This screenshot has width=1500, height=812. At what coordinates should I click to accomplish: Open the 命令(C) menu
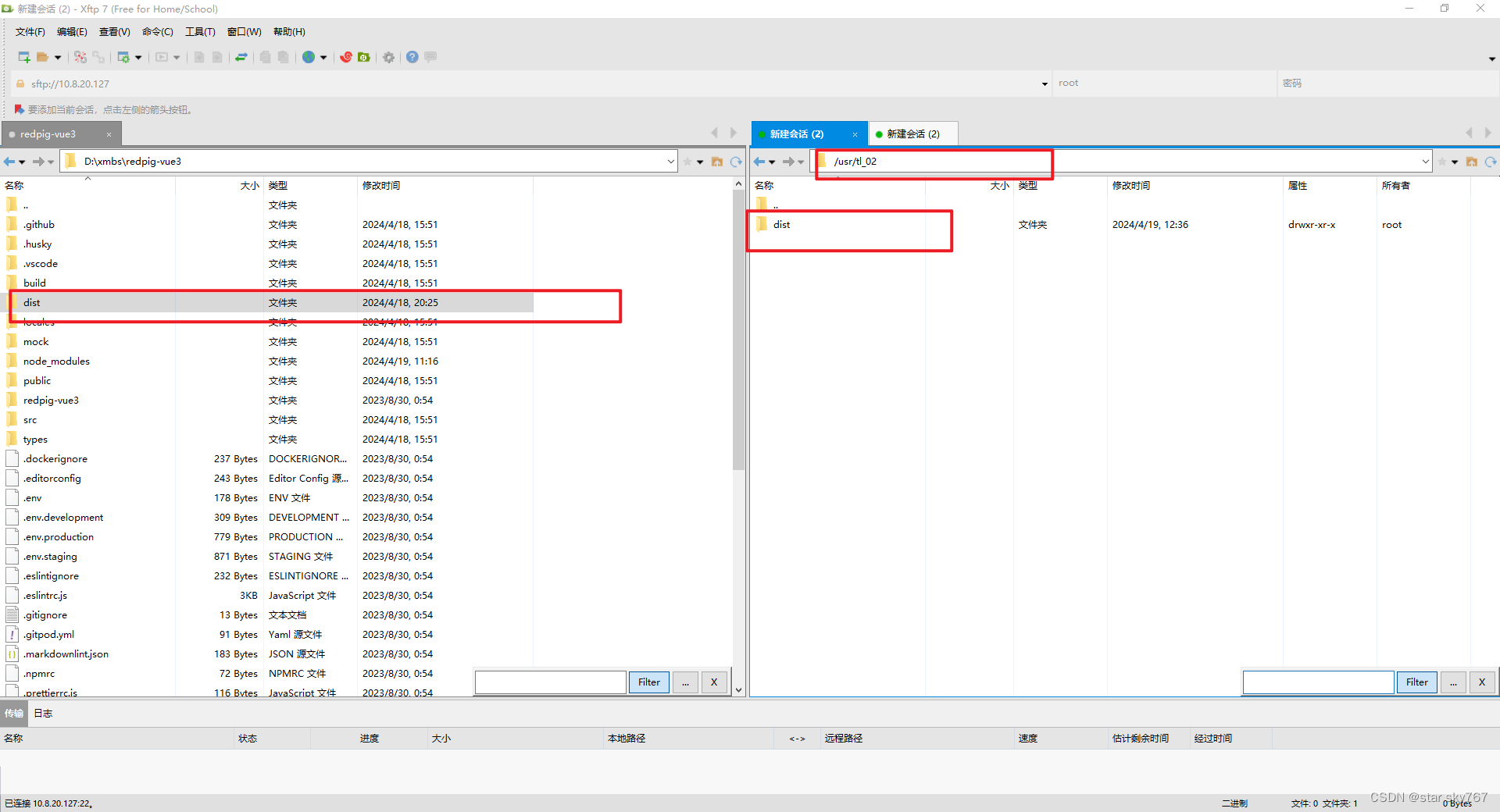[158, 32]
